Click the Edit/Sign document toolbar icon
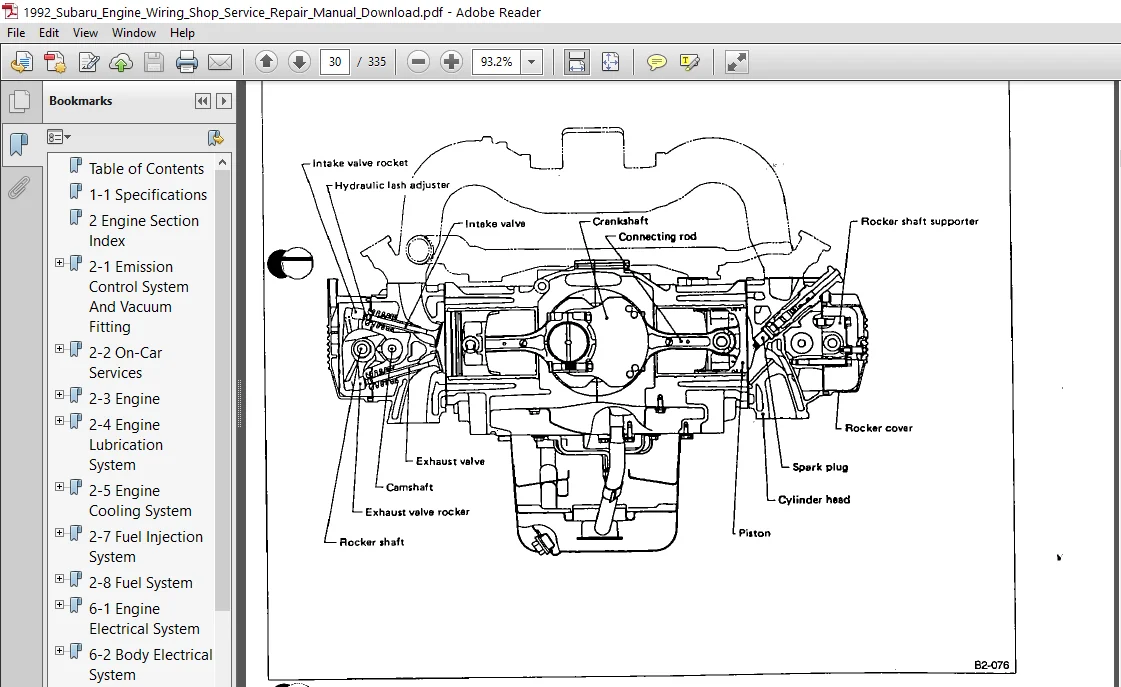 pyautogui.click(x=89, y=62)
